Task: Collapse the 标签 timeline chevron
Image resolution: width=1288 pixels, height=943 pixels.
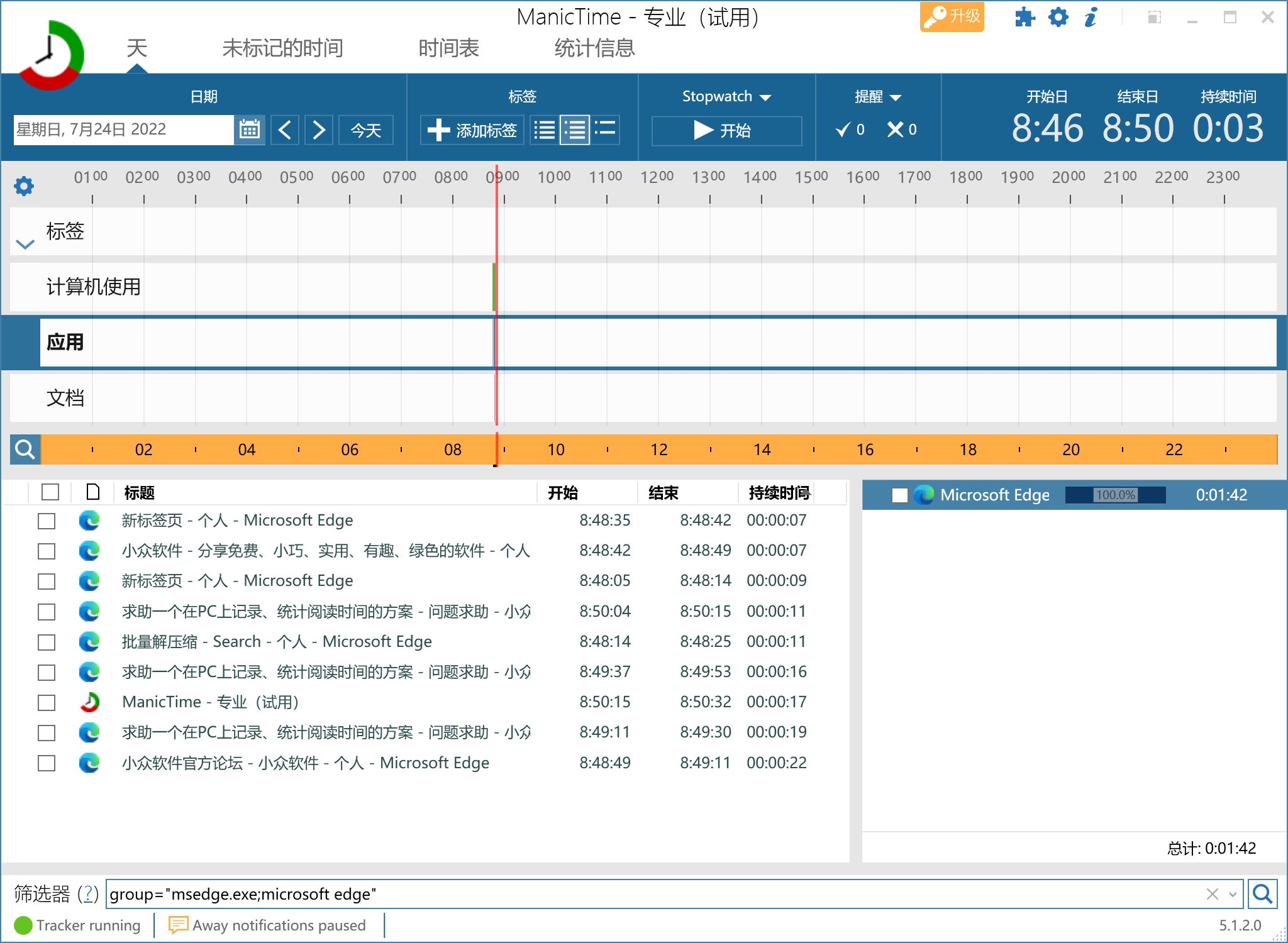Action: tap(25, 245)
